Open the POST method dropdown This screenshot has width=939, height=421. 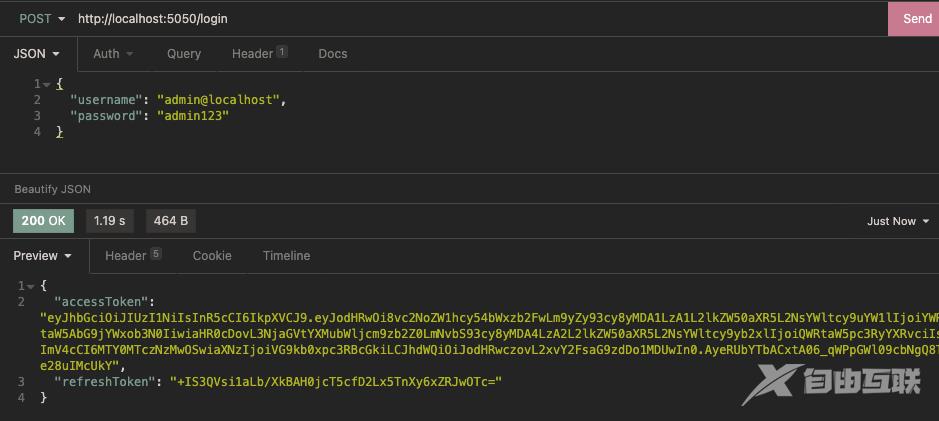[42, 19]
